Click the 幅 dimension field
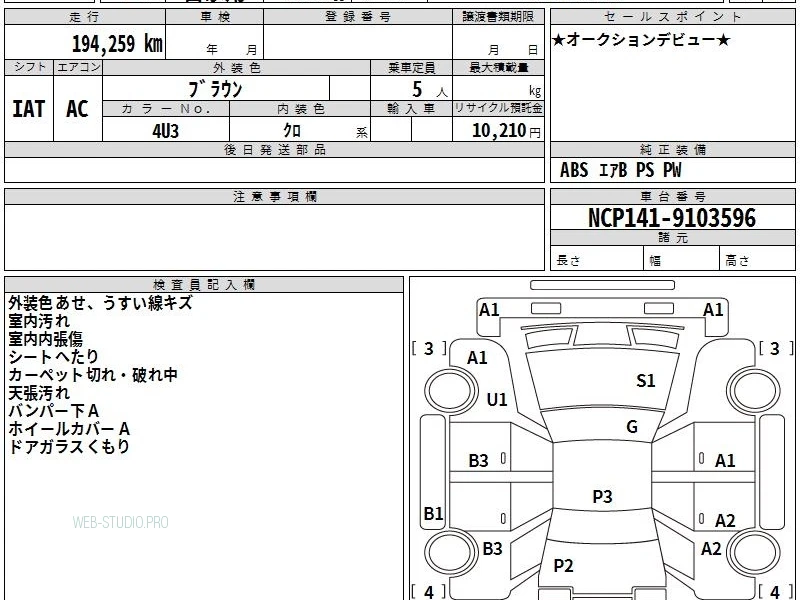800x600 pixels. pos(682,259)
